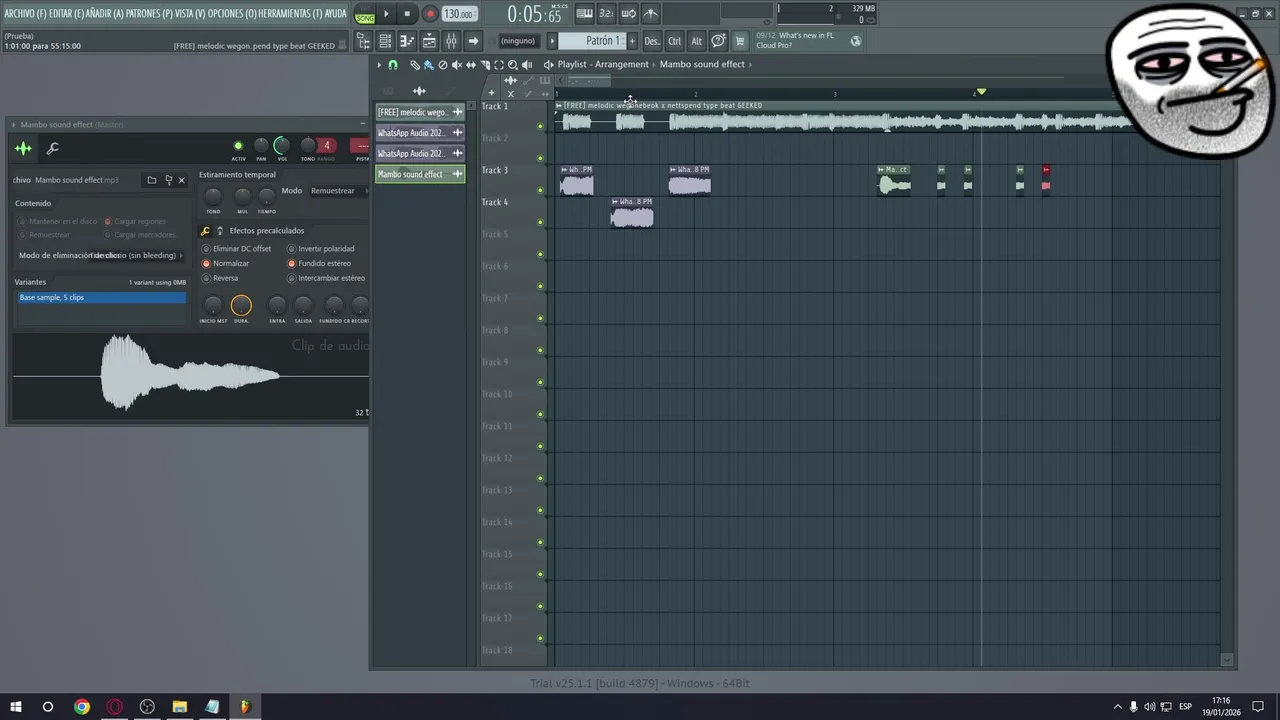
Task: Open the Piano roll icon
Action: 407,41
